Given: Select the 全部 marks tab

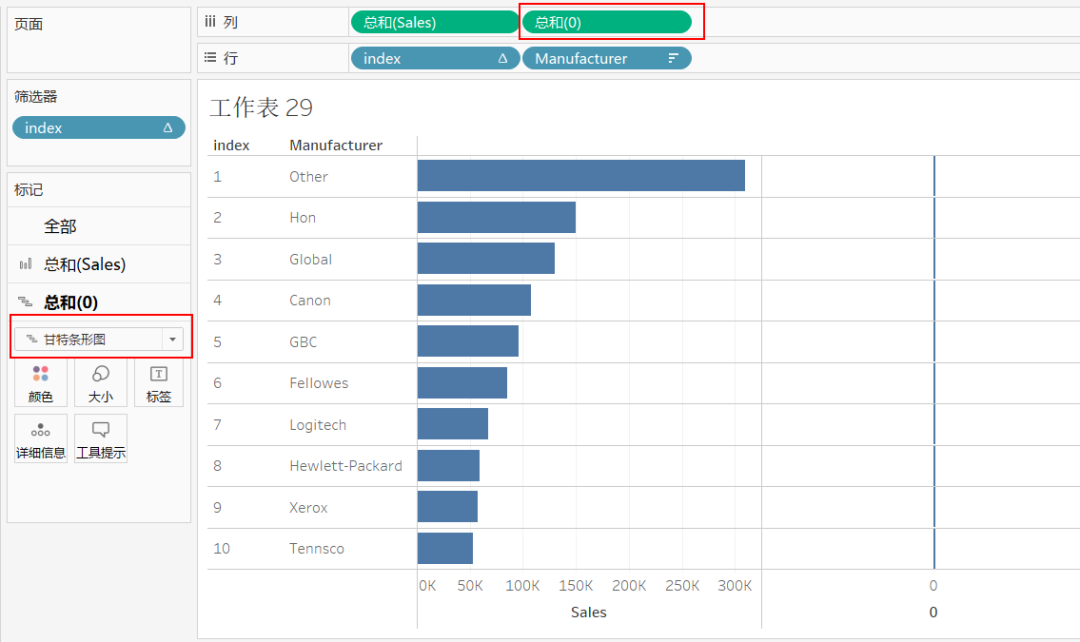Looking at the screenshot, I should click(60, 227).
